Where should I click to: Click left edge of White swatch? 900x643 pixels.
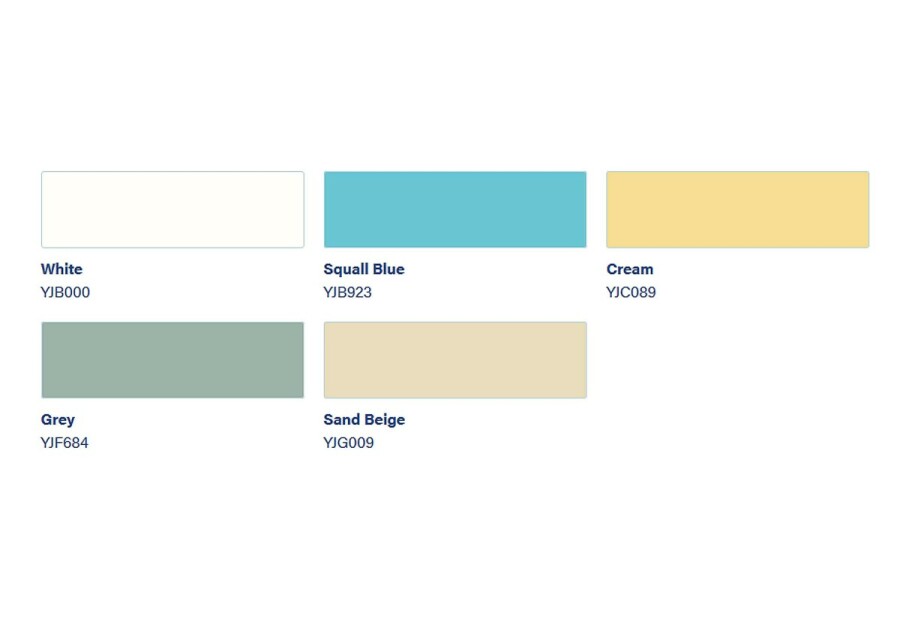click(43, 210)
